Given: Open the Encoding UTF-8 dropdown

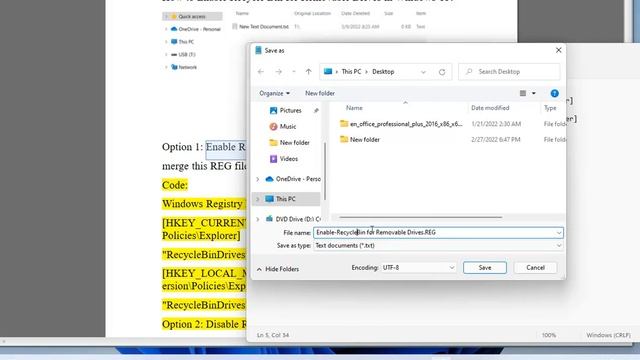Looking at the screenshot, I should coord(418,268).
